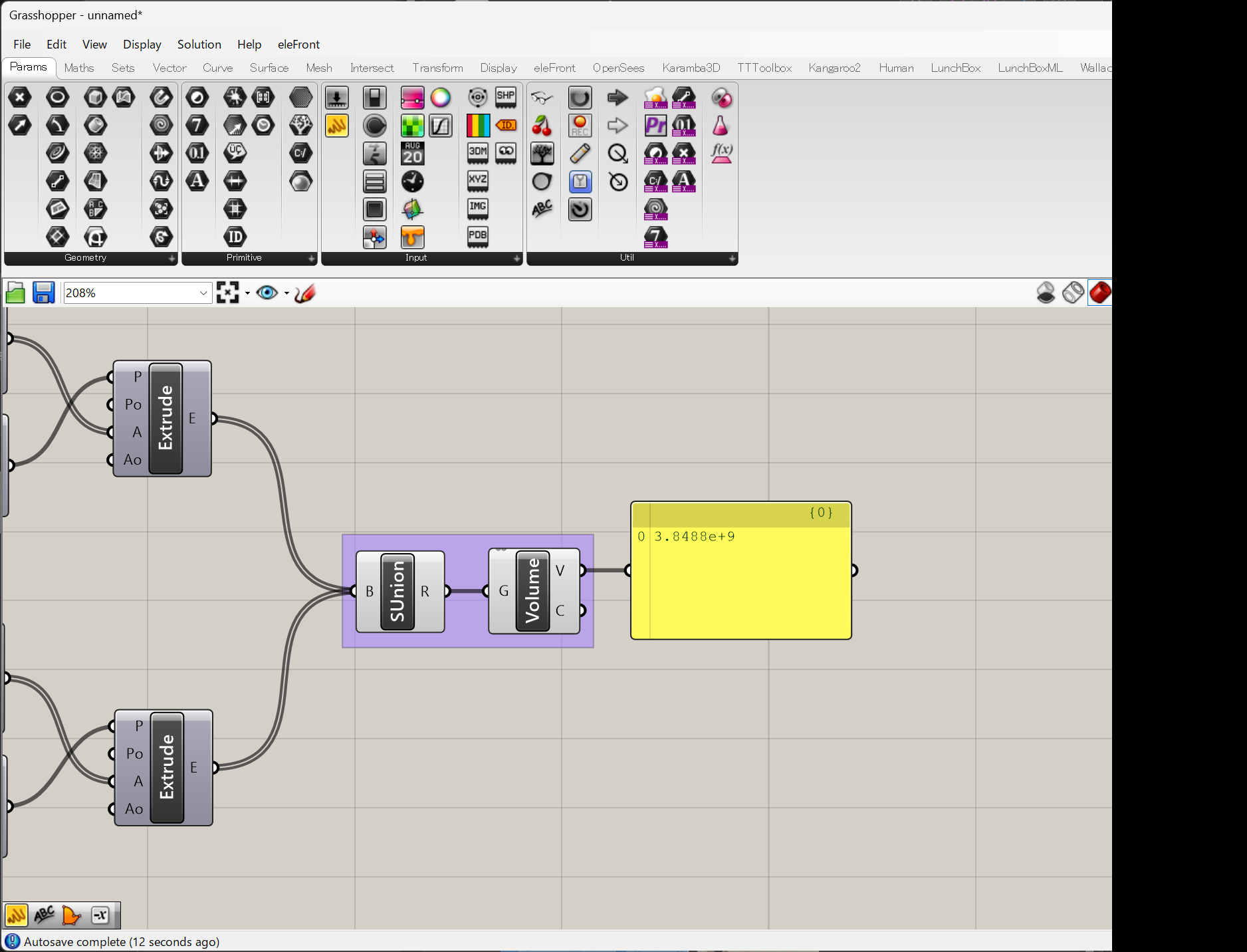Expand the Input panel group

516,258
